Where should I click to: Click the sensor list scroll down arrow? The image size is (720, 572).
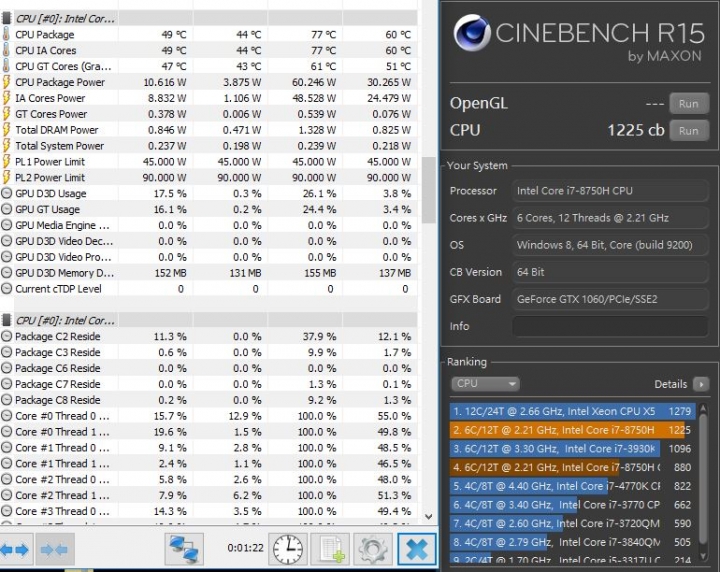(428, 516)
